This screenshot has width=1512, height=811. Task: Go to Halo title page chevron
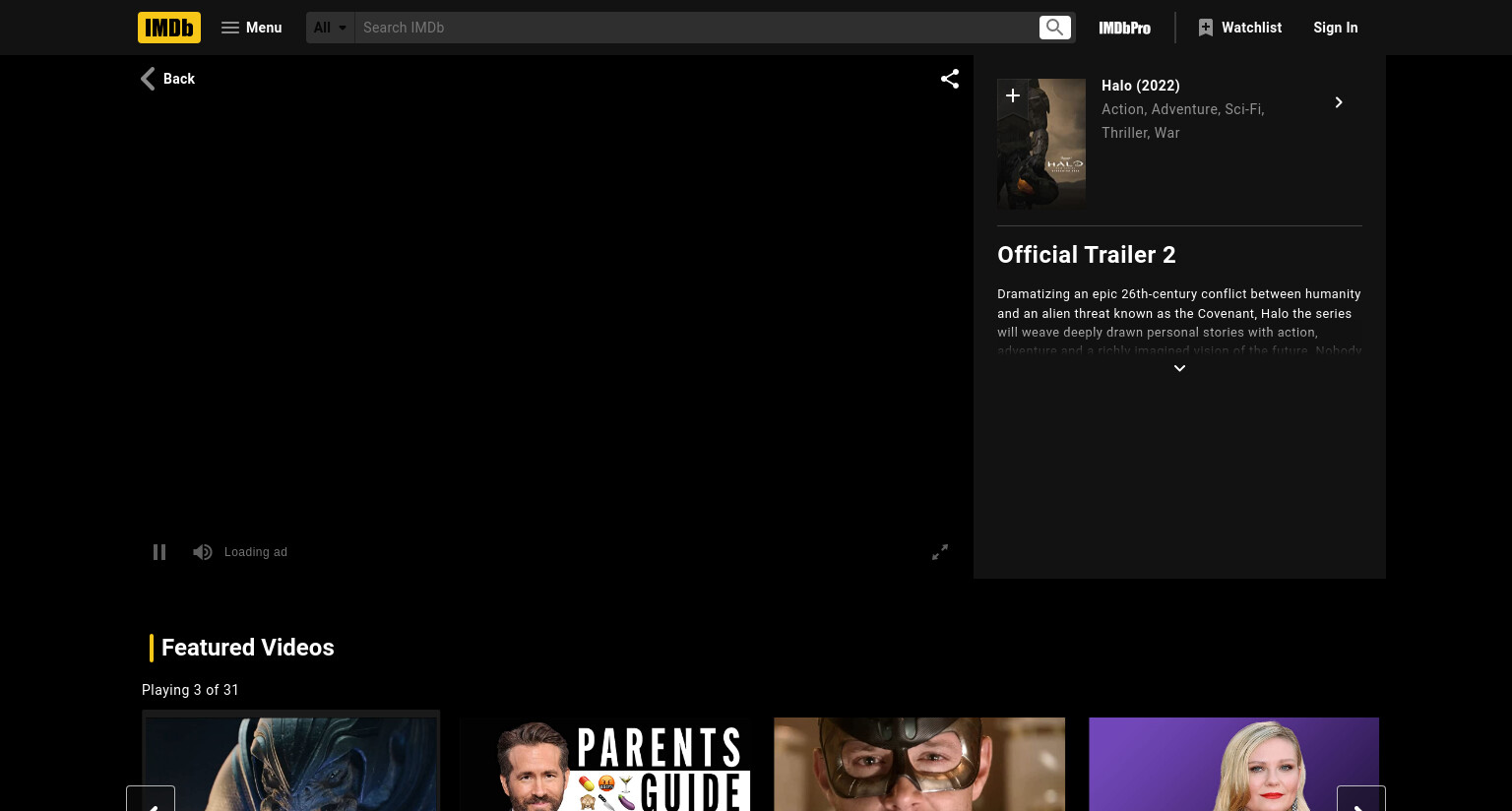point(1339,102)
